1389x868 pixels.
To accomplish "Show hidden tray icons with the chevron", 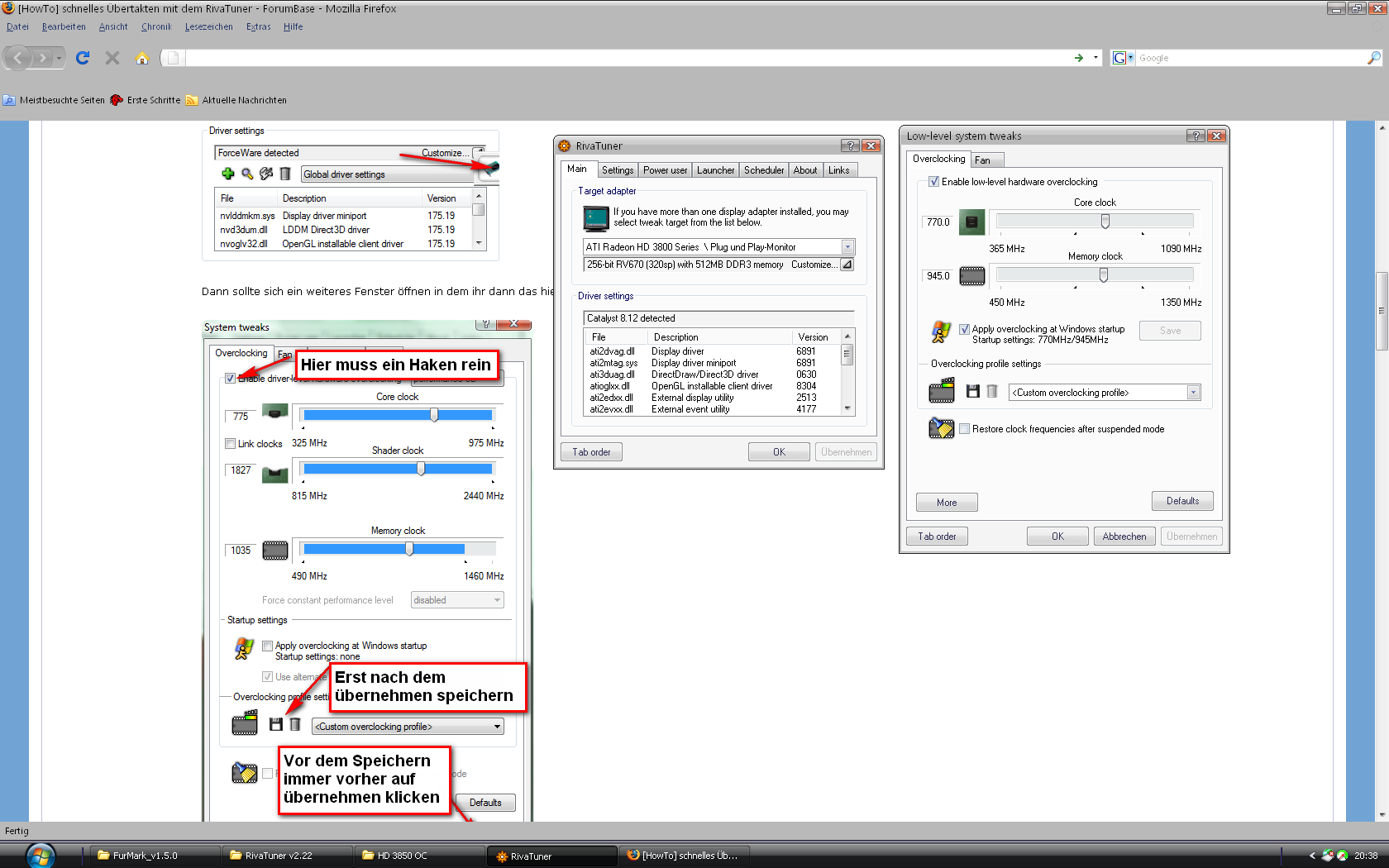I will pyautogui.click(x=1312, y=856).
